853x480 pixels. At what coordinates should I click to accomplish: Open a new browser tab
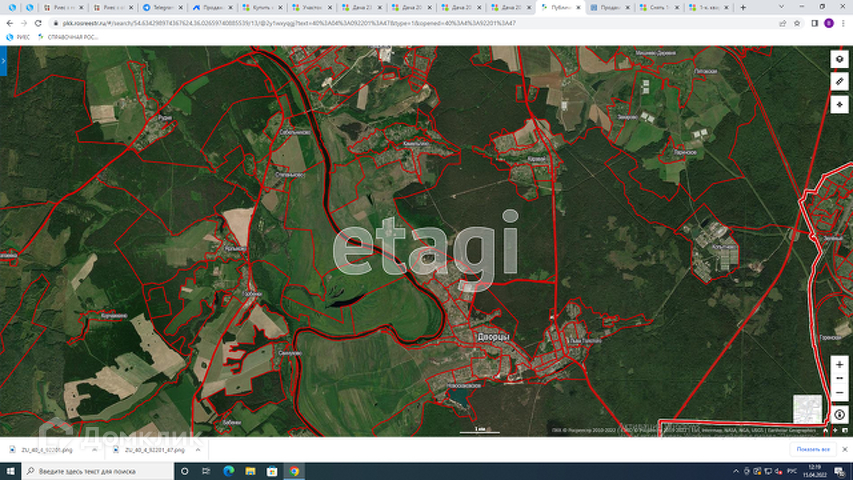click(743, 8)
